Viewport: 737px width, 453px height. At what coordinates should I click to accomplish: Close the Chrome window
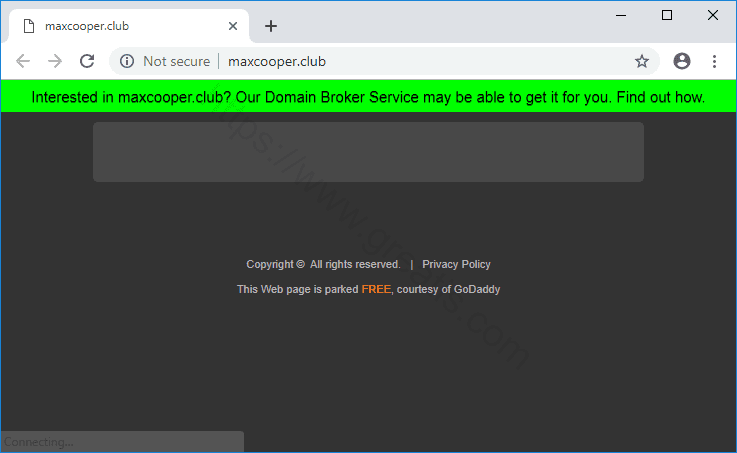[713, 16]
